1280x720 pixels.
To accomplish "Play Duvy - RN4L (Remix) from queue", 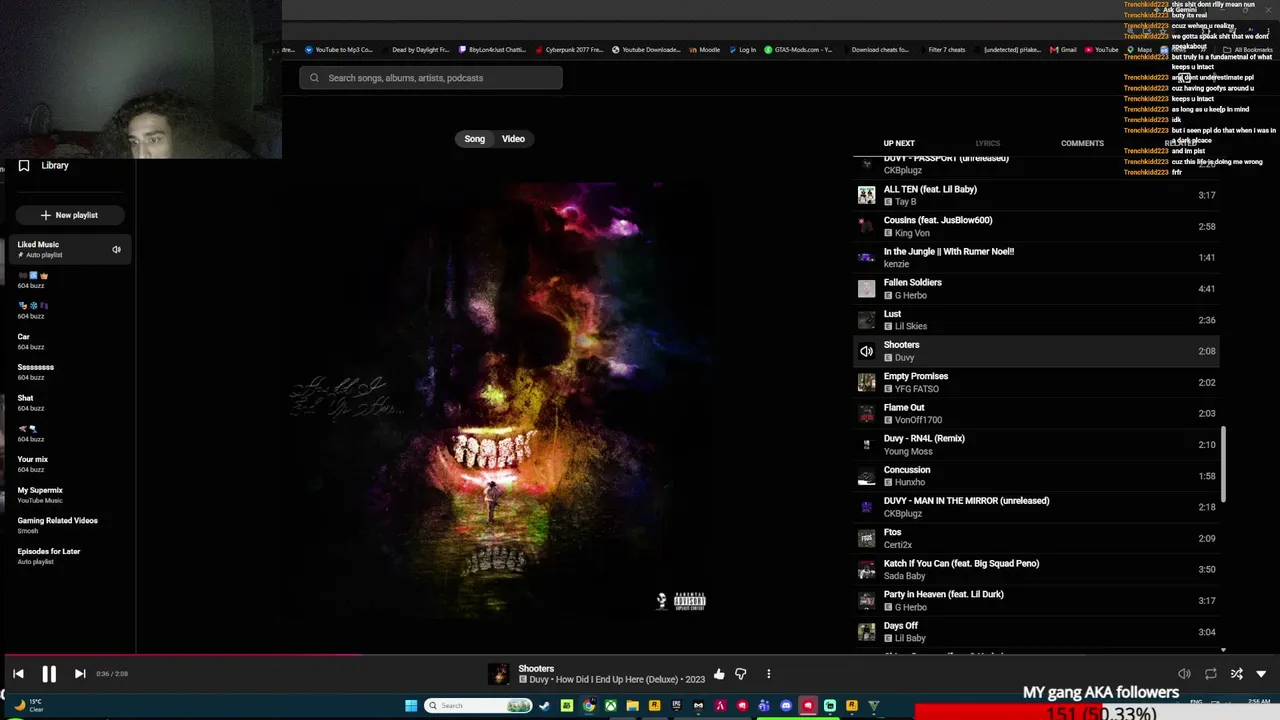I will [x=1037, y=444].
